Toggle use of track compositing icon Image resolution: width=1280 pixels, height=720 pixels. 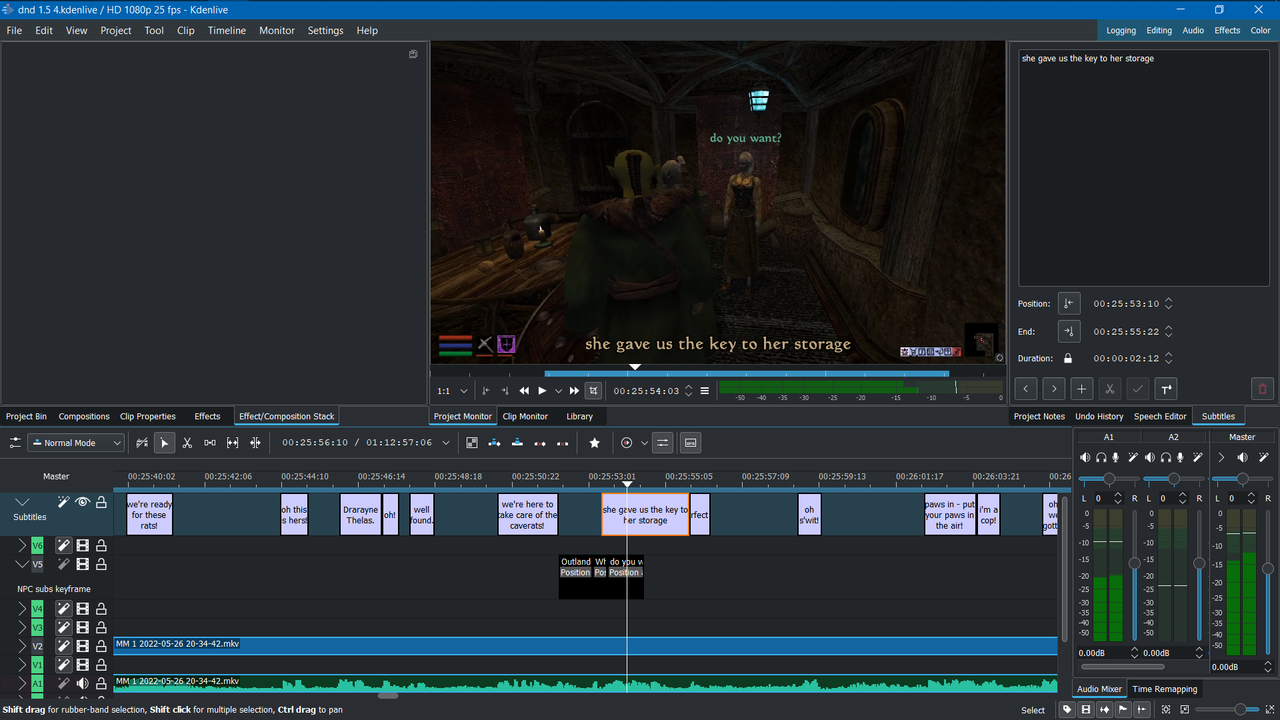(142, 443)
